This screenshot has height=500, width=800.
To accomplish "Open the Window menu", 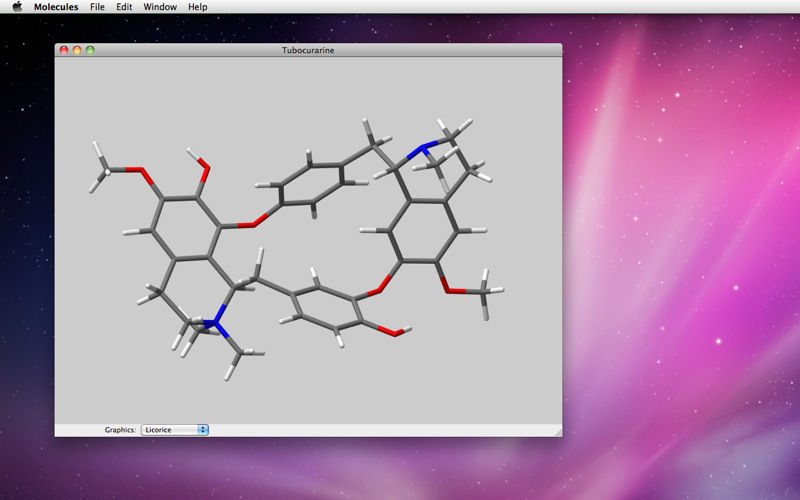I will click(160, 7).
